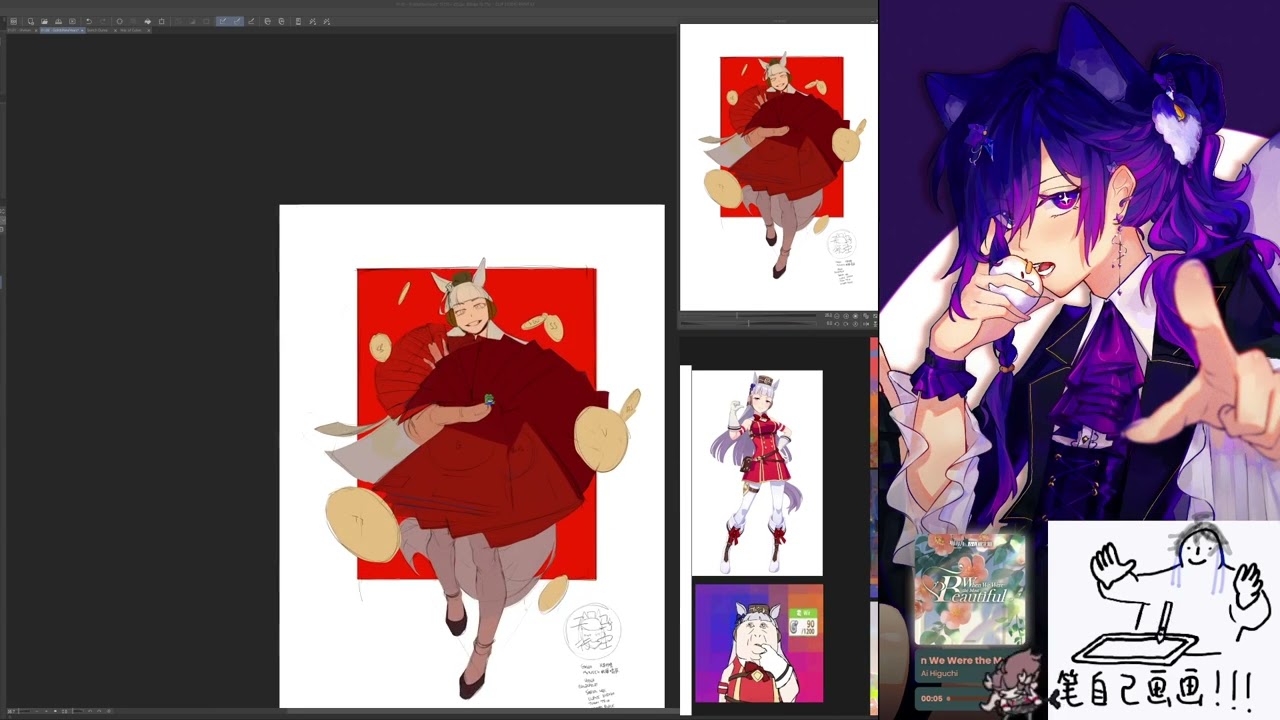Click the Chinese caption under the doodle
1280x720 pixels.
click(x=1156, y=691)
